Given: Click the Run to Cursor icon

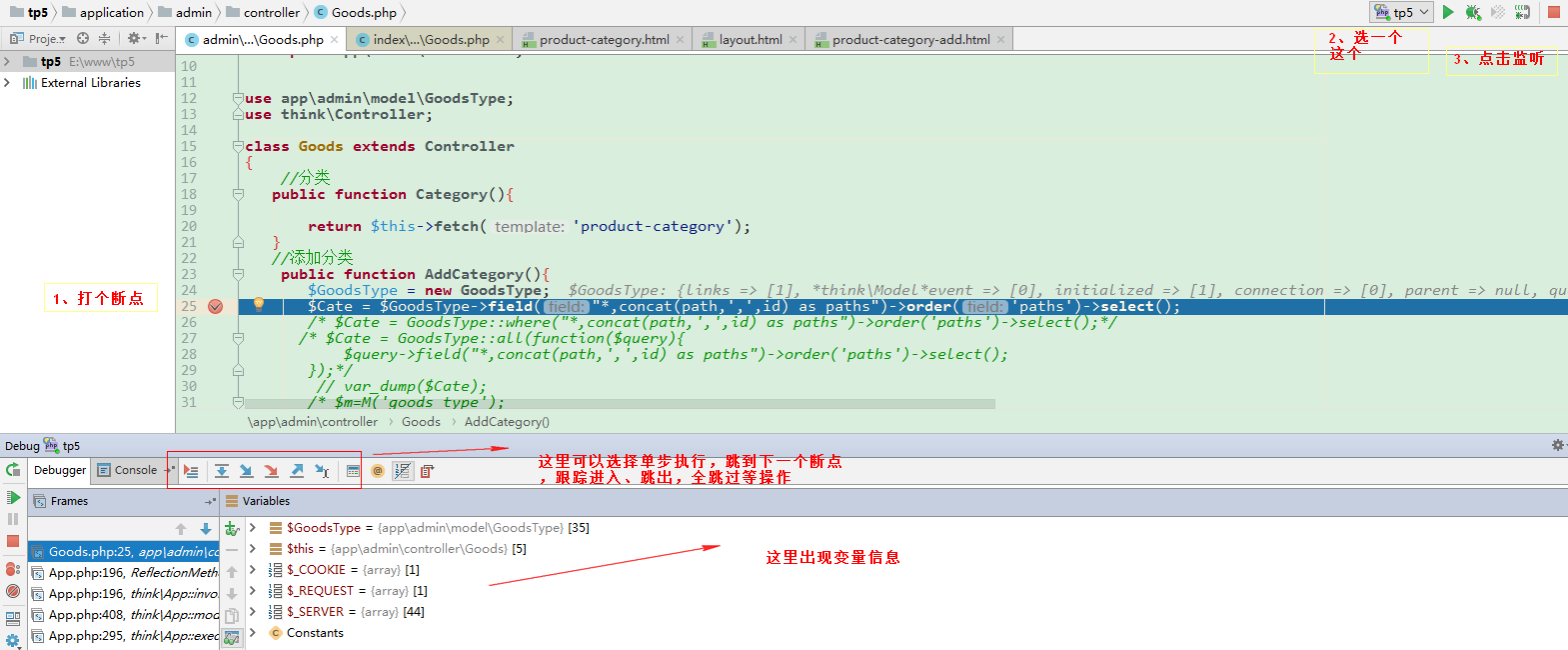Looking at the screenshot, I should tap(322, 471).
